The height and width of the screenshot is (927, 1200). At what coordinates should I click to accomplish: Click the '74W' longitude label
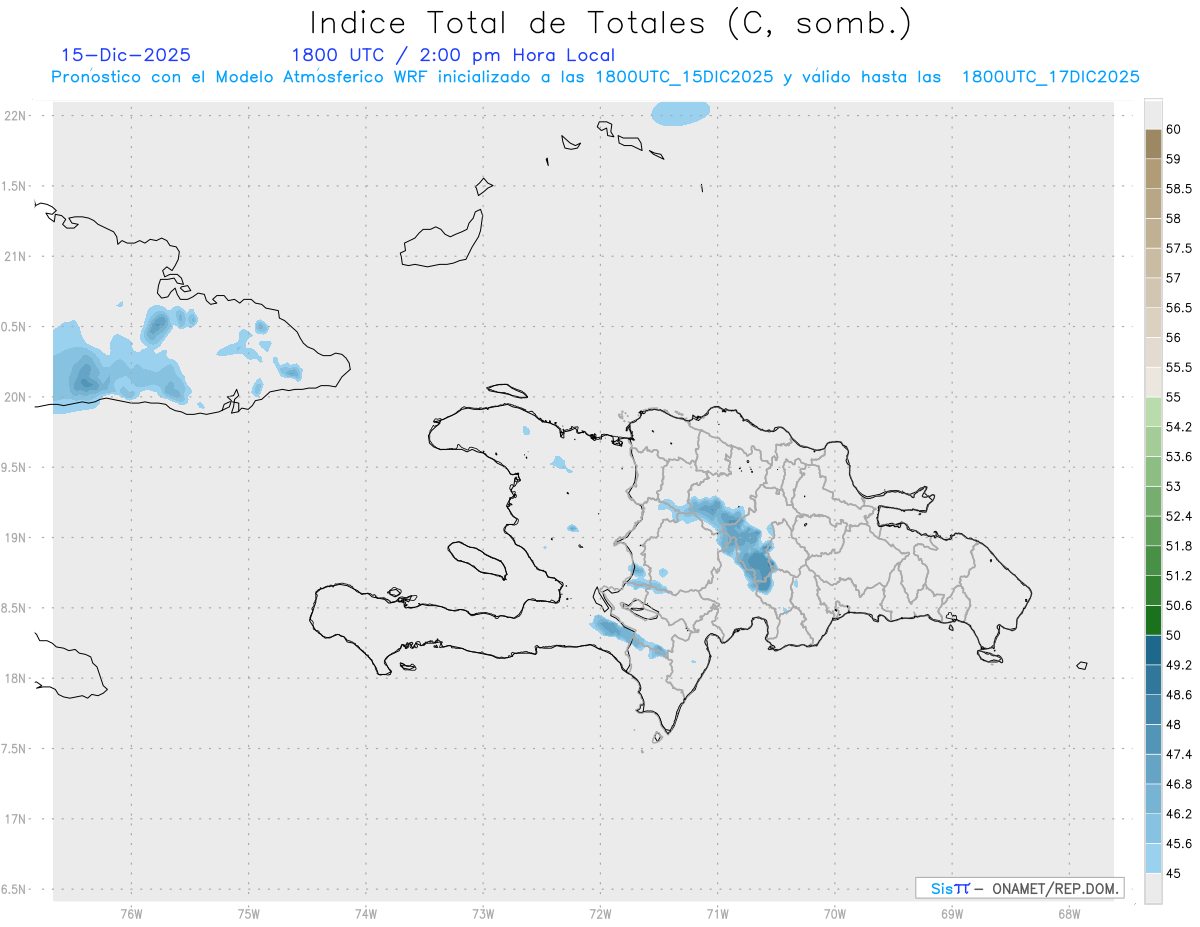[x=366, y=913]
